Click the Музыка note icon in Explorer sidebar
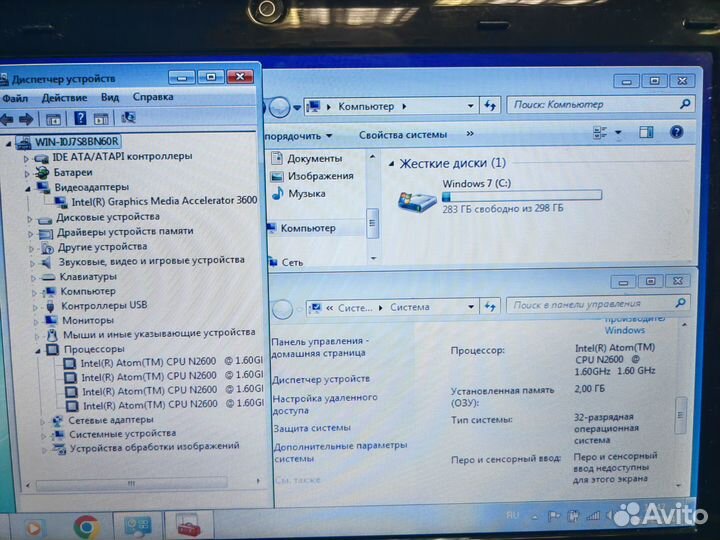 click(x=277, y=193)
